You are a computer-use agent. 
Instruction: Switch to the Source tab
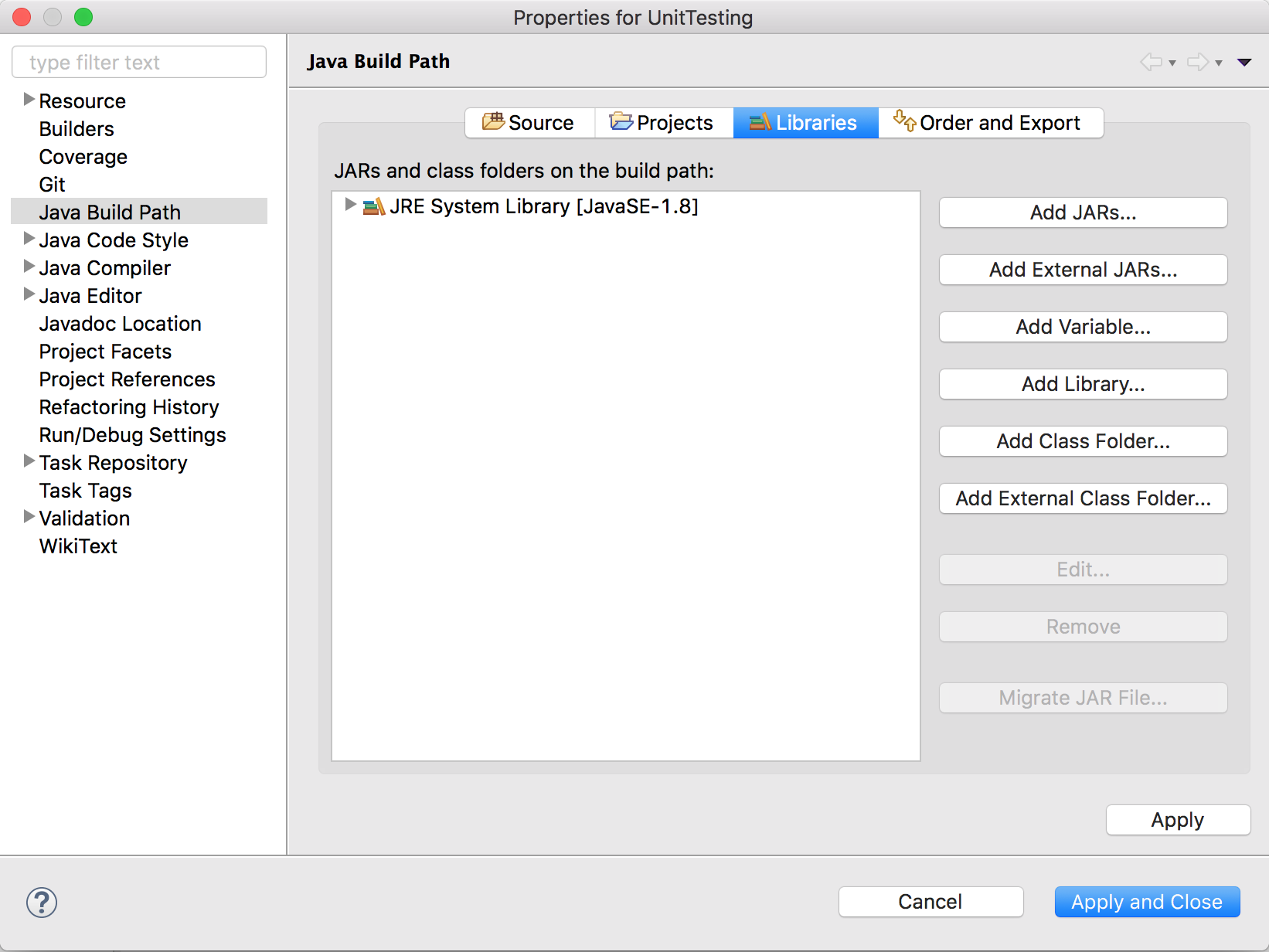529,122
